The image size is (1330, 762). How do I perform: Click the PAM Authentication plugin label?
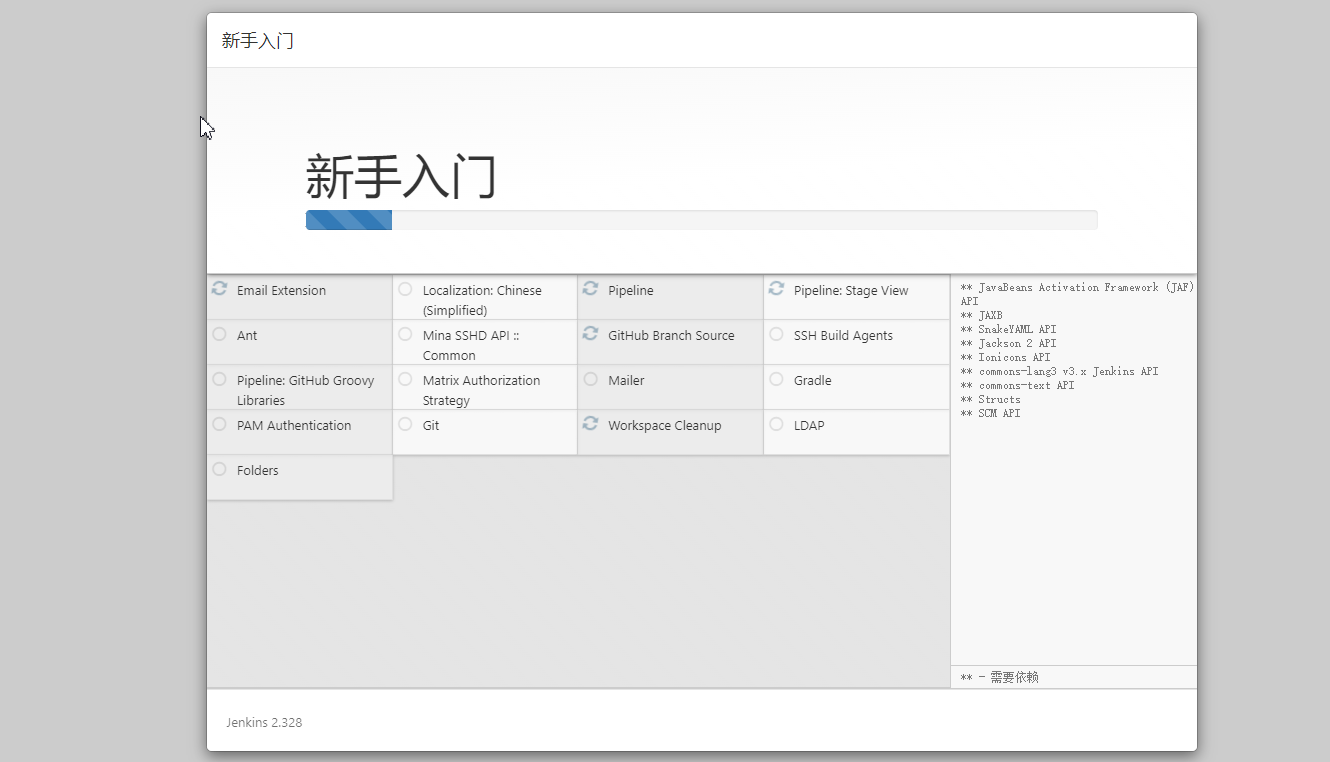click(x=294, y=425)
